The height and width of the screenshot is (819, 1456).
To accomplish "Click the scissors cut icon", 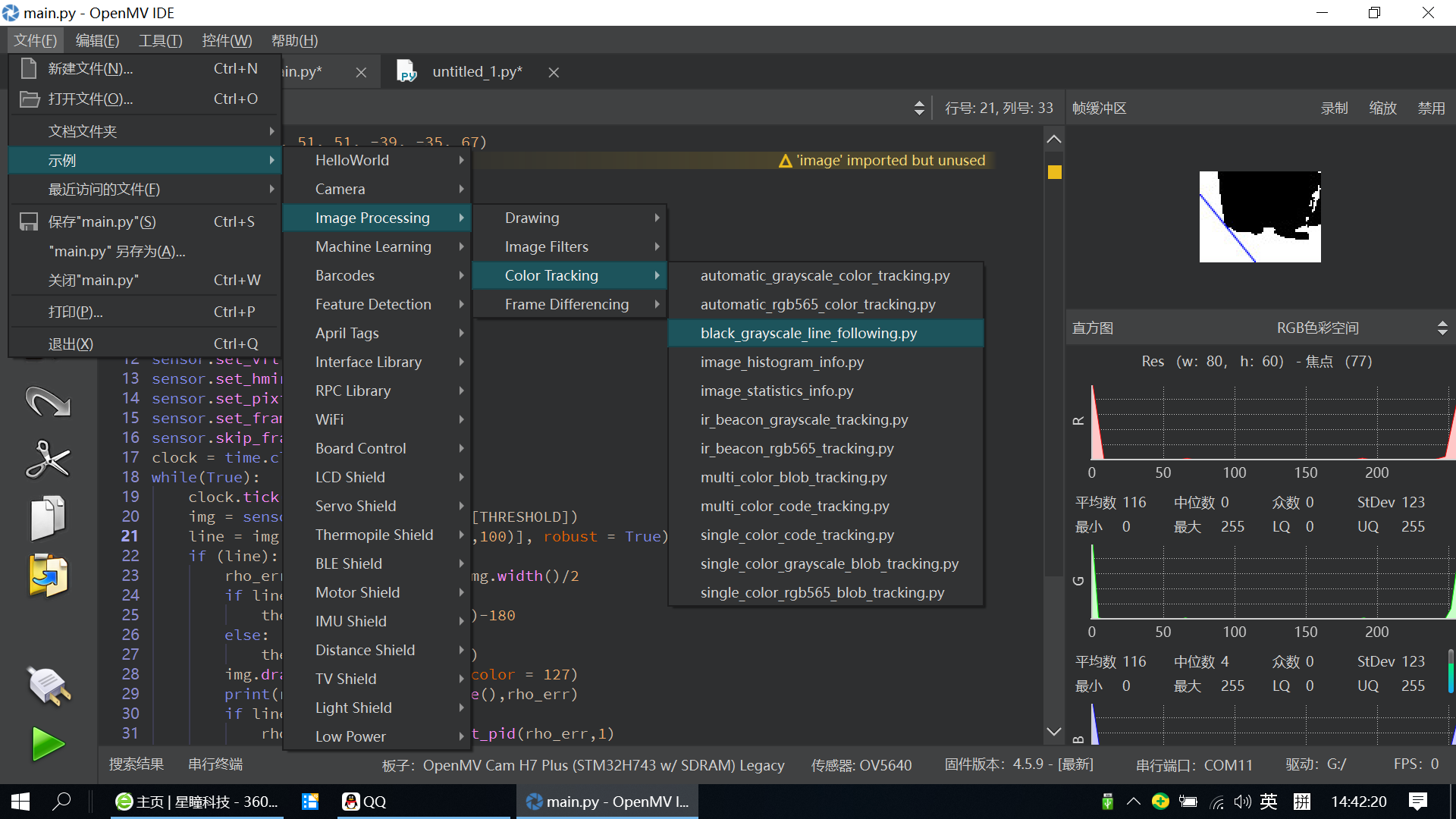I will (48, 460).
